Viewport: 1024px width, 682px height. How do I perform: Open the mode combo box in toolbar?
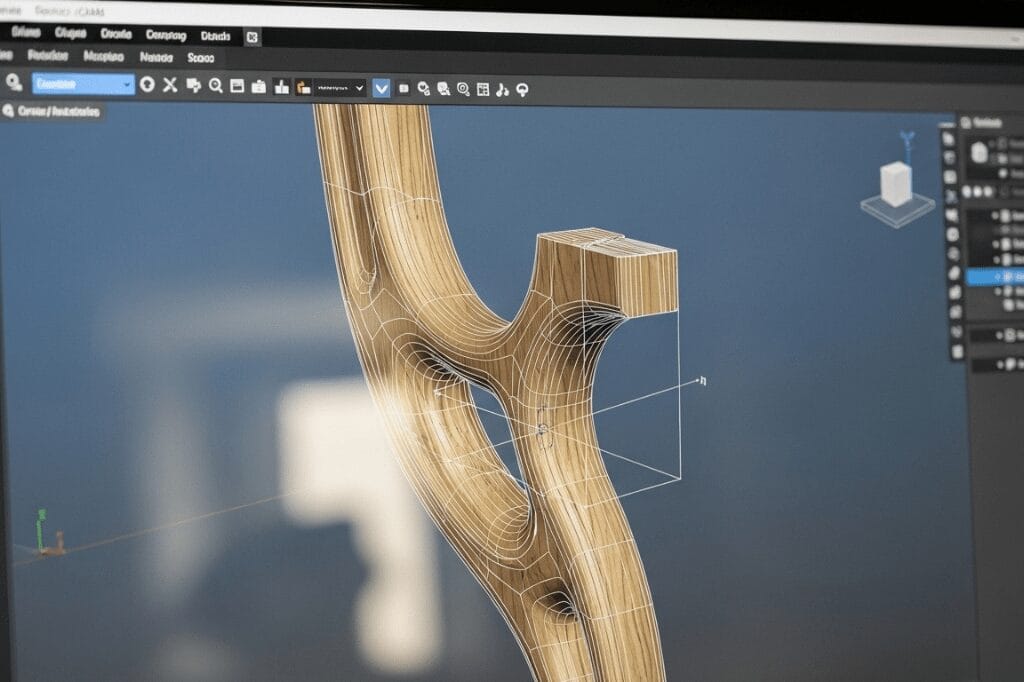[x=340, y=88]
